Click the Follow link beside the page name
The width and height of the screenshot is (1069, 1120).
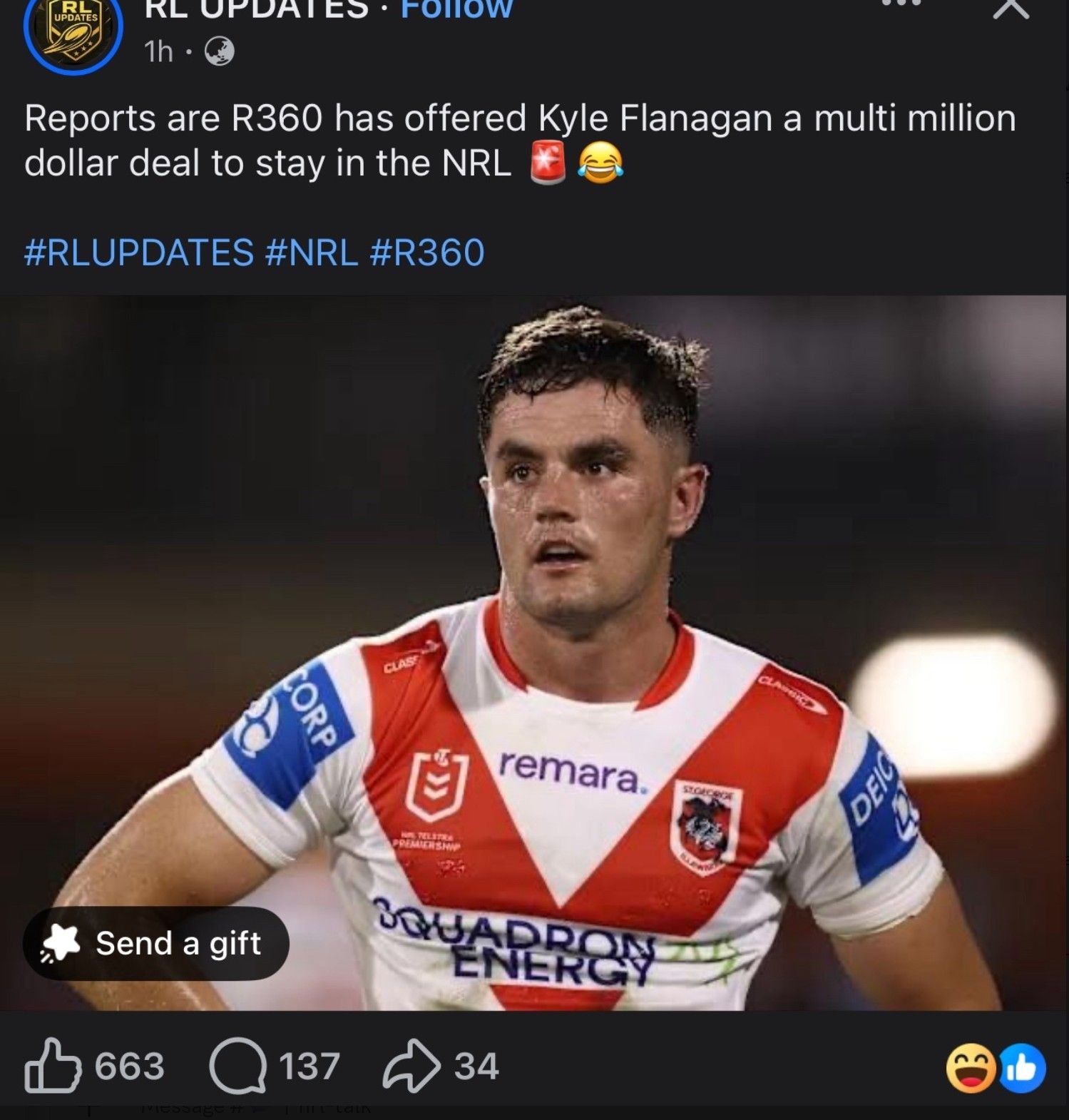pyautogui.click(x=456, y=9)
